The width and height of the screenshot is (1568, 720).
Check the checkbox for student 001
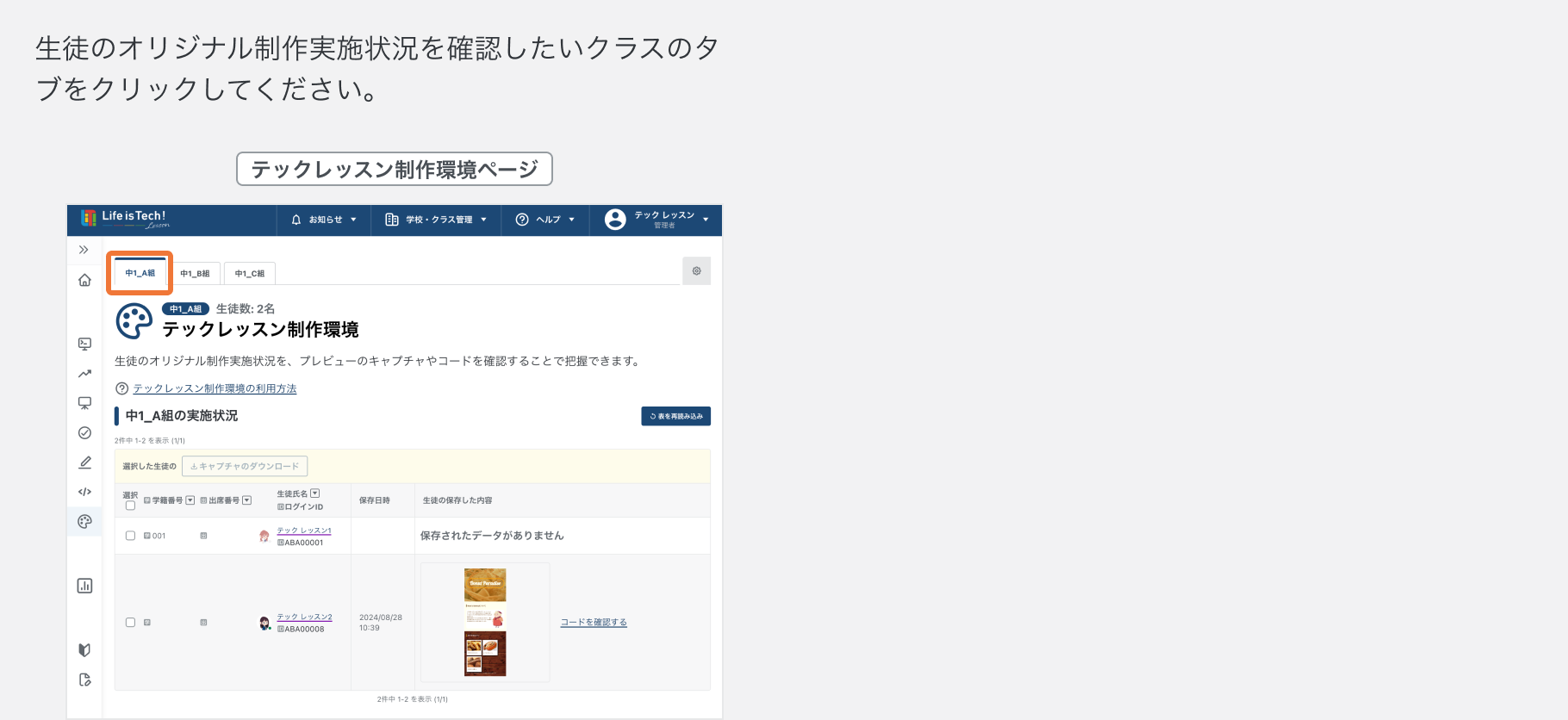click(x=130, y=536)
